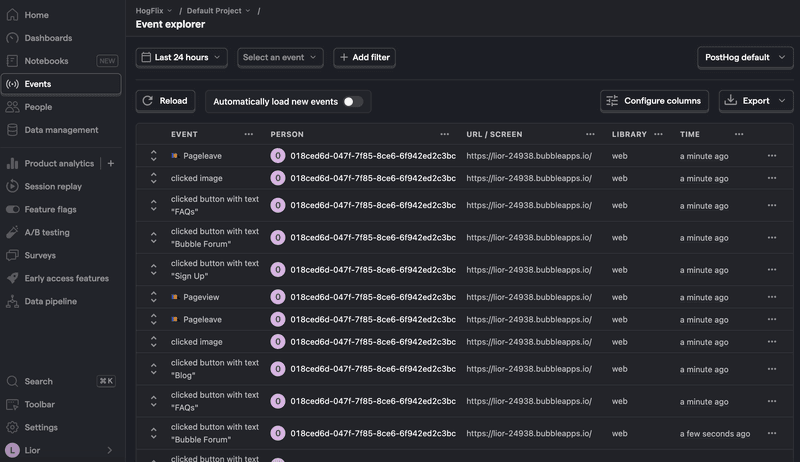Expand the clicked image event row
Screen dimensions: 800x462
(x=154, y=178)
